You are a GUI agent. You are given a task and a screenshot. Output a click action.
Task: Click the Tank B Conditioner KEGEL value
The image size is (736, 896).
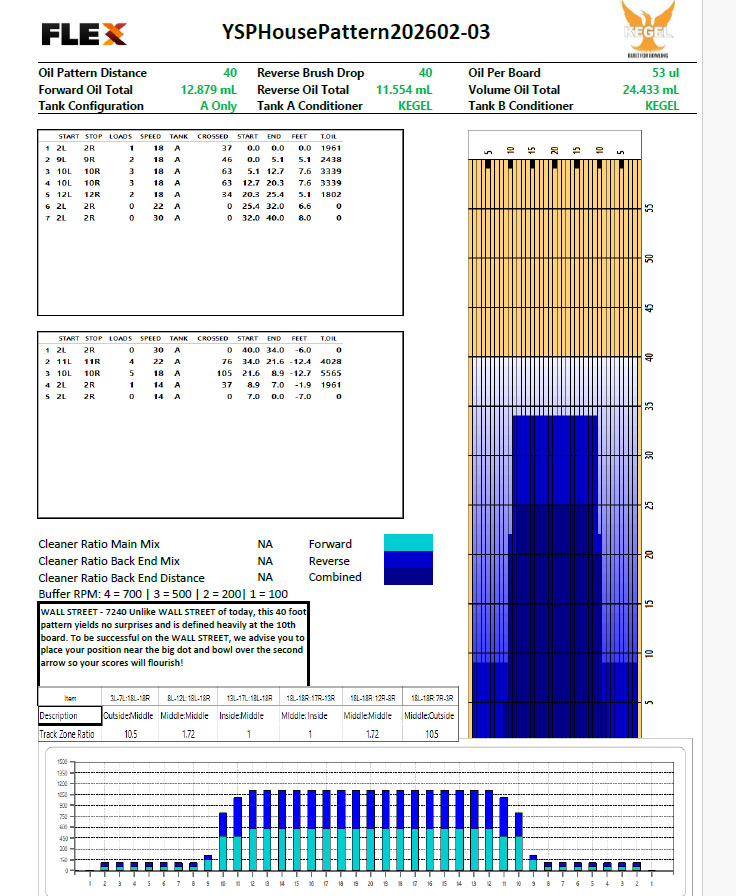661,106
